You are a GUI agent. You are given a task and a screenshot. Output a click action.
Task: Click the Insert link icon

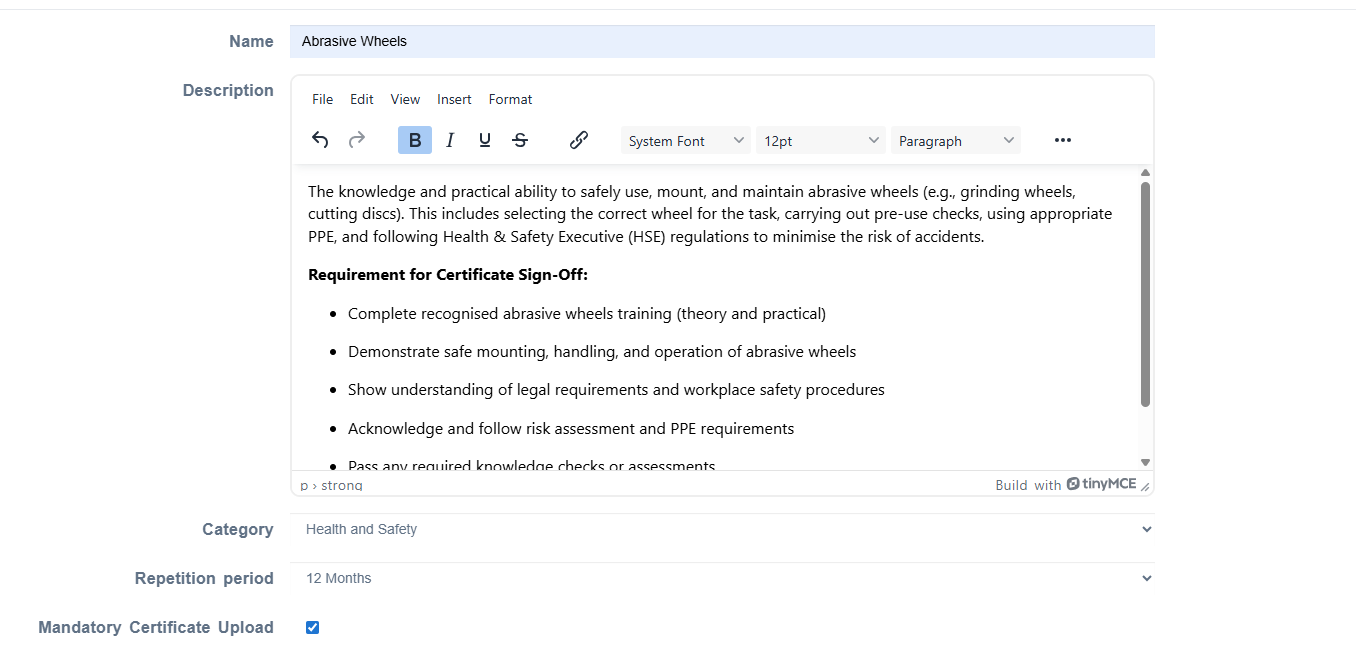(578, 140)
